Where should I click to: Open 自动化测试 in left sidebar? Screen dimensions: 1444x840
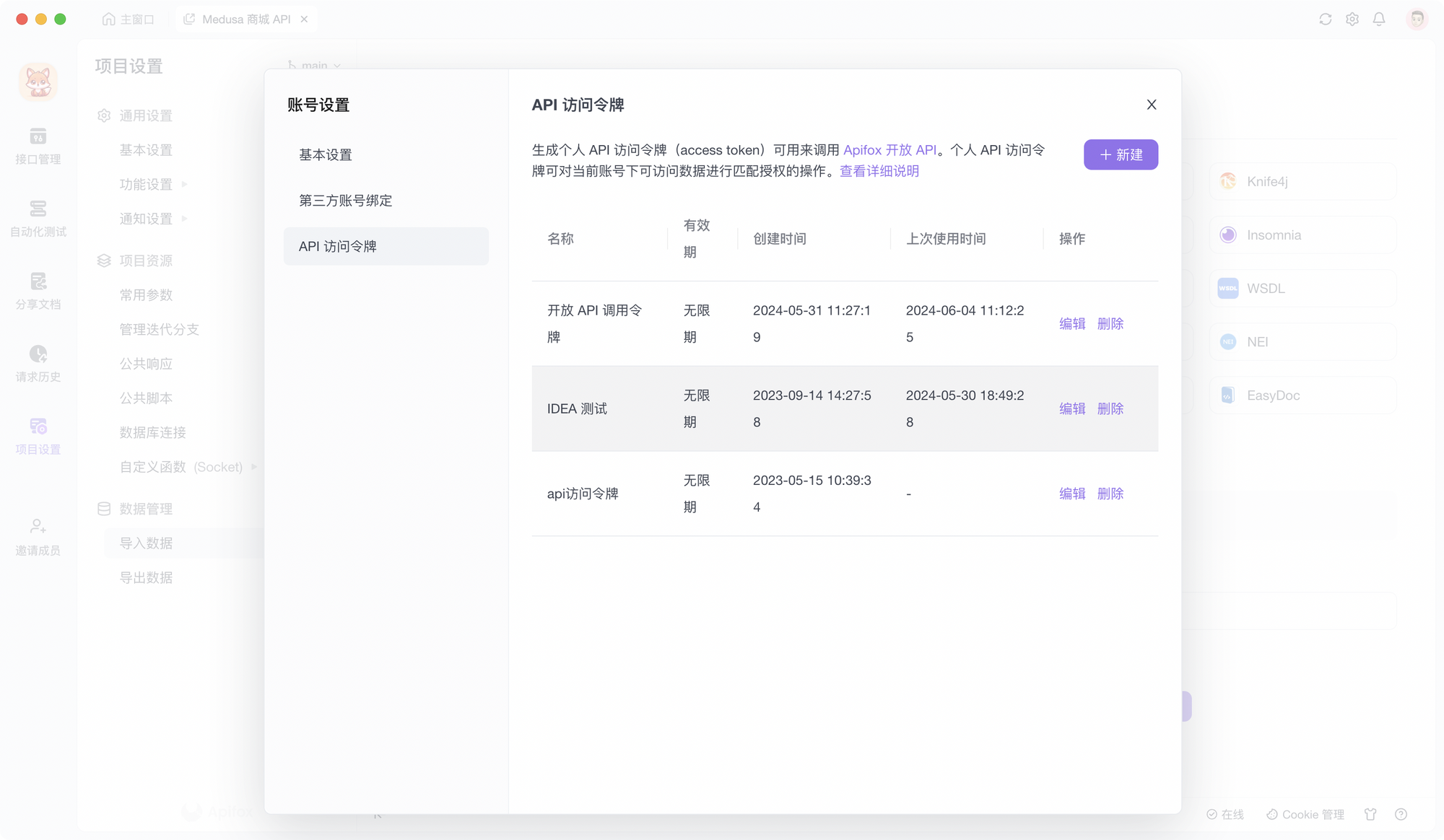38,219
